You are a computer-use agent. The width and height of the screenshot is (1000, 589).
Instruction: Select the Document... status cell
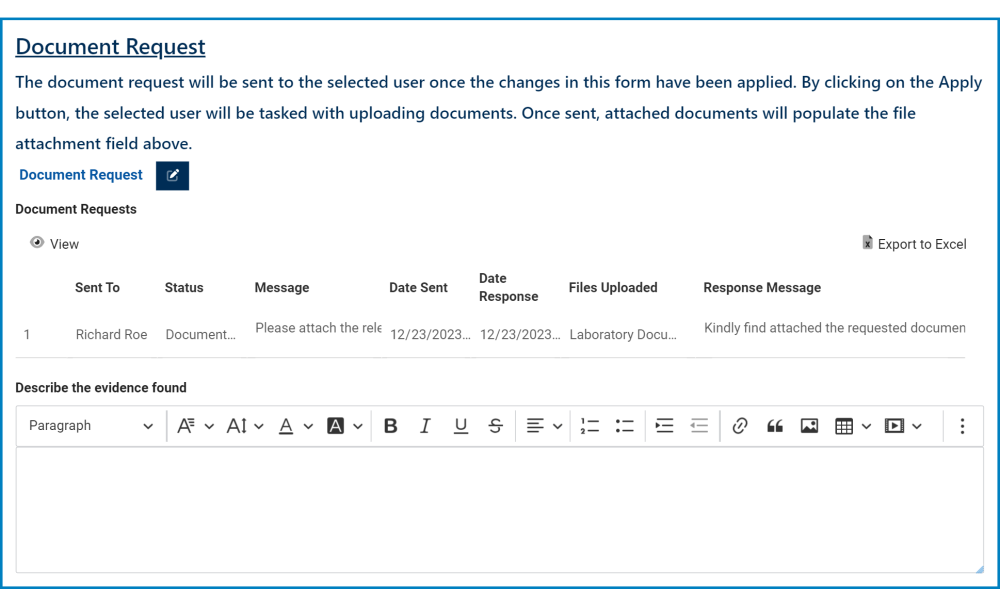point(201,335)
